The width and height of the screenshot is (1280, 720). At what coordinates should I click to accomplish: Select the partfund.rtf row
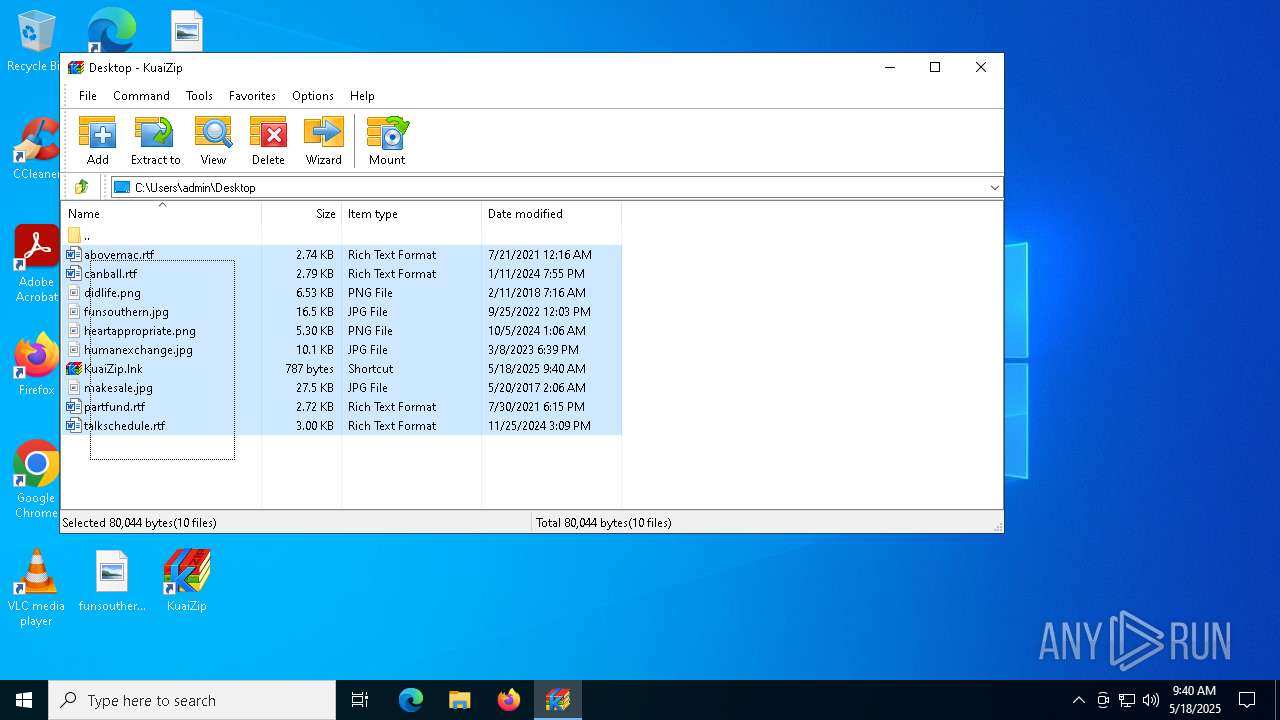[x=342, y=407]
